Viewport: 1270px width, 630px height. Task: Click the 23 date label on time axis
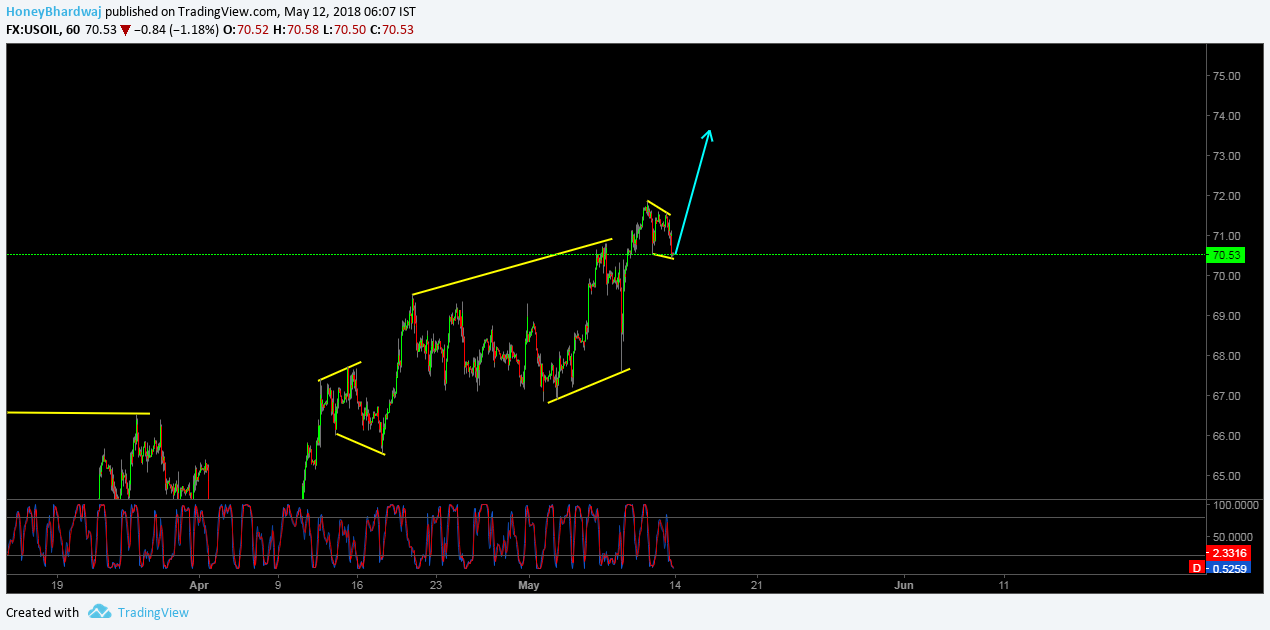pos(435,585)
